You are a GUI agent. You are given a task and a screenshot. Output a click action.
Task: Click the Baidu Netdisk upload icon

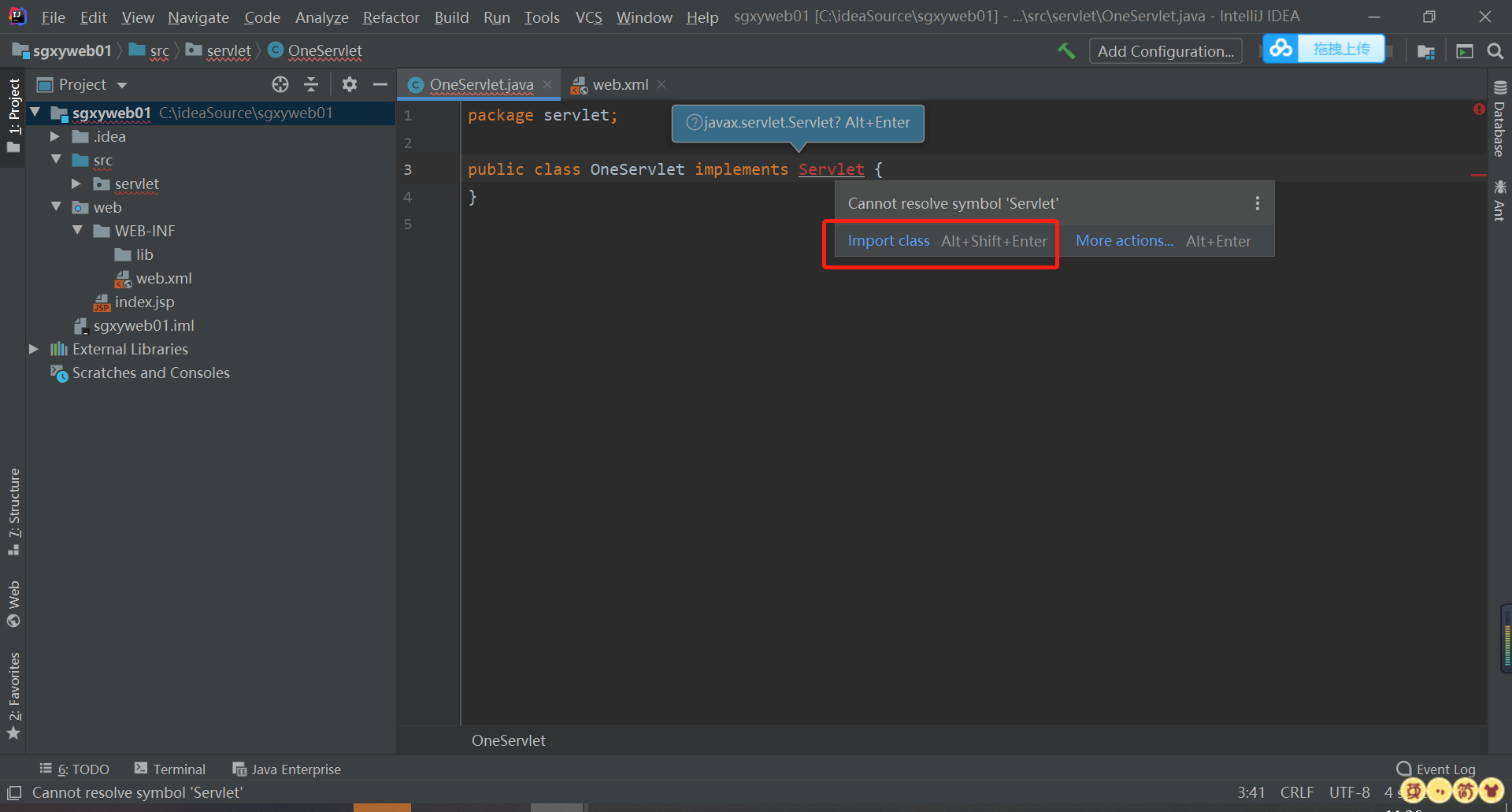click(x=1280, y=48)
